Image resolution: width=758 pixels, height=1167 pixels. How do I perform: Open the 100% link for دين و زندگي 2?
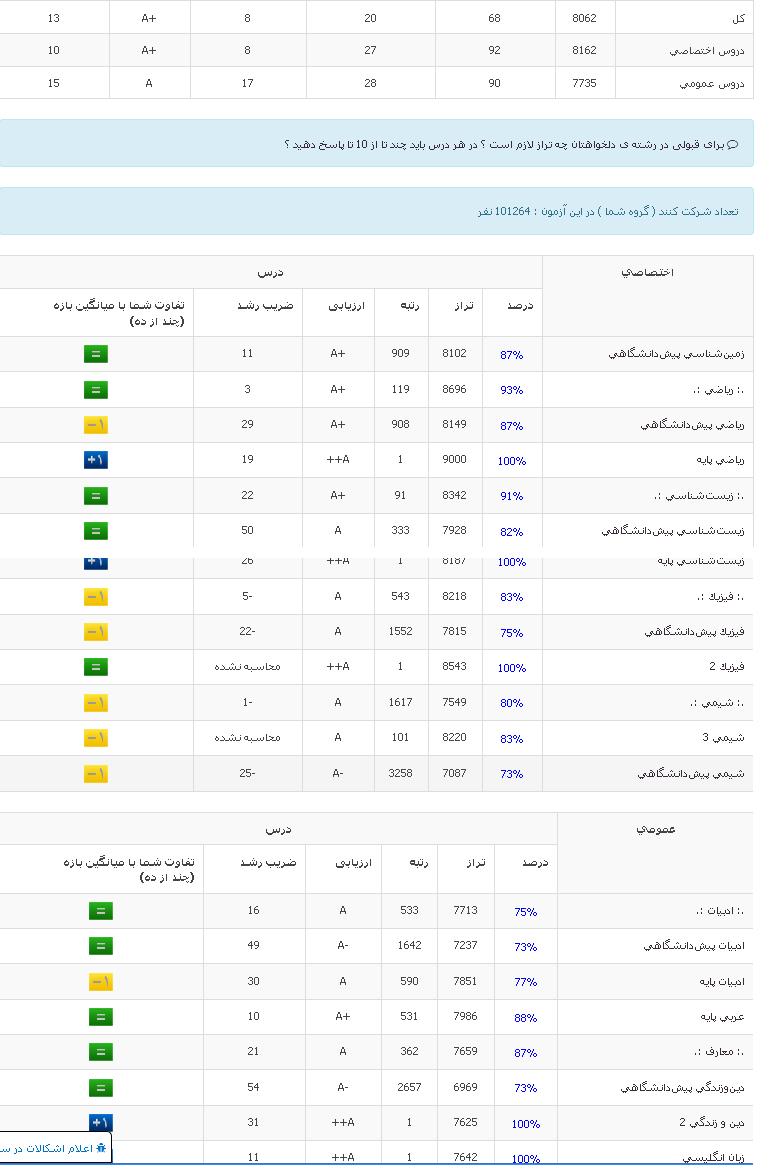click(x=526, y=1124)
